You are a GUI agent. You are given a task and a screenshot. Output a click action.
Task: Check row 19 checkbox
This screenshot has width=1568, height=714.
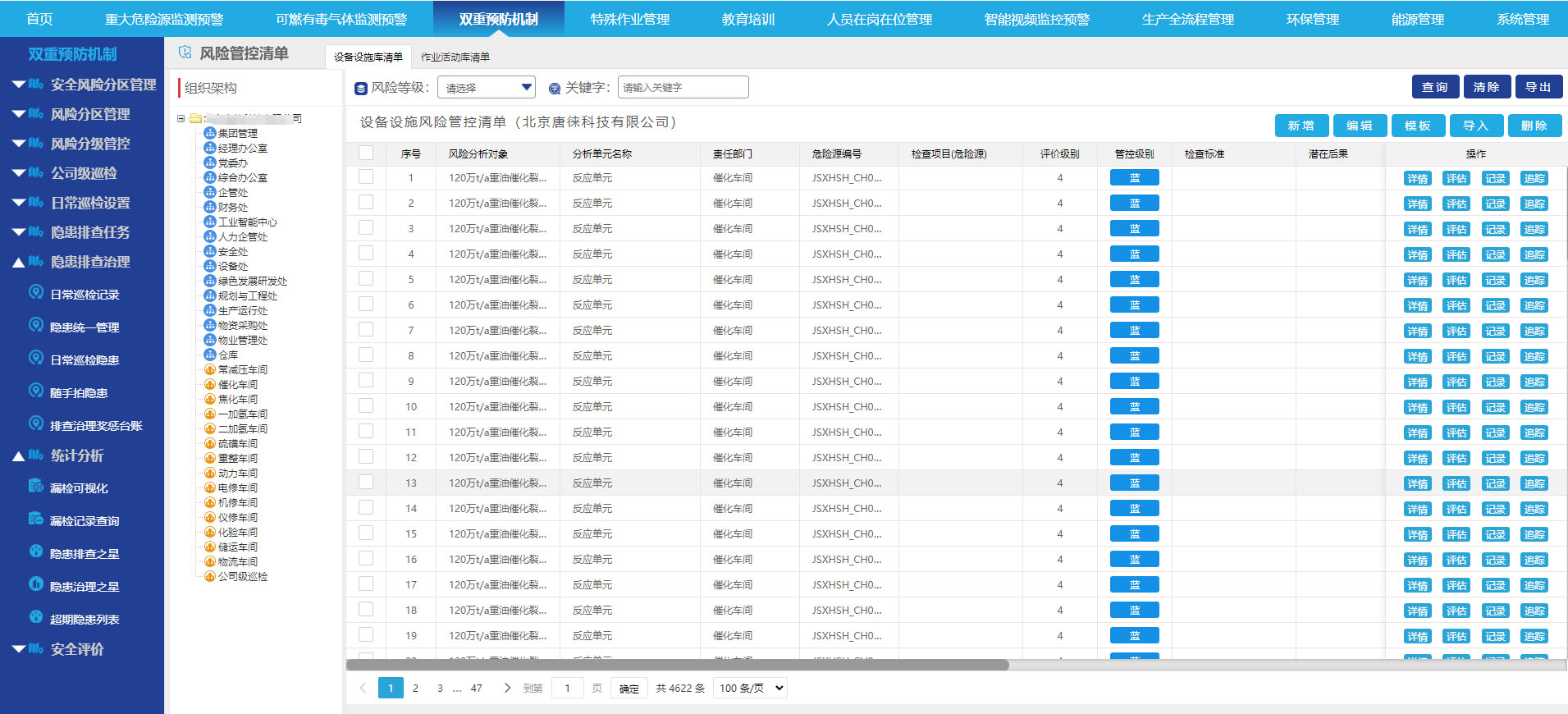[366, 634]
